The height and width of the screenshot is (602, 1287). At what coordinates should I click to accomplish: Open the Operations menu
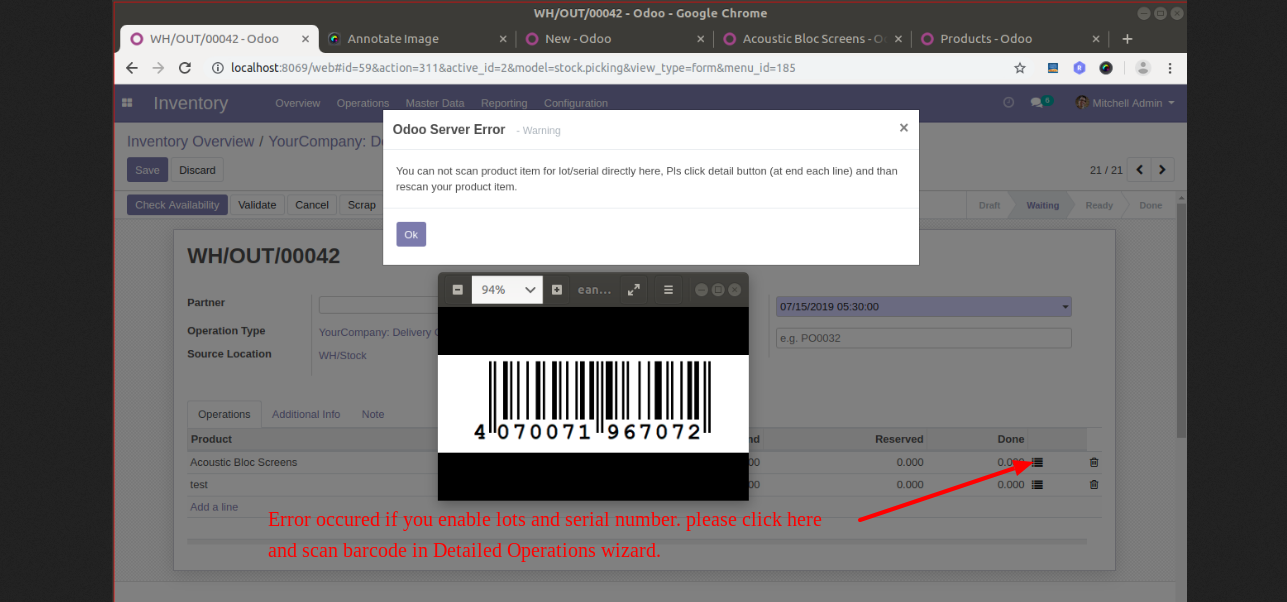click(x=363, y=103)
